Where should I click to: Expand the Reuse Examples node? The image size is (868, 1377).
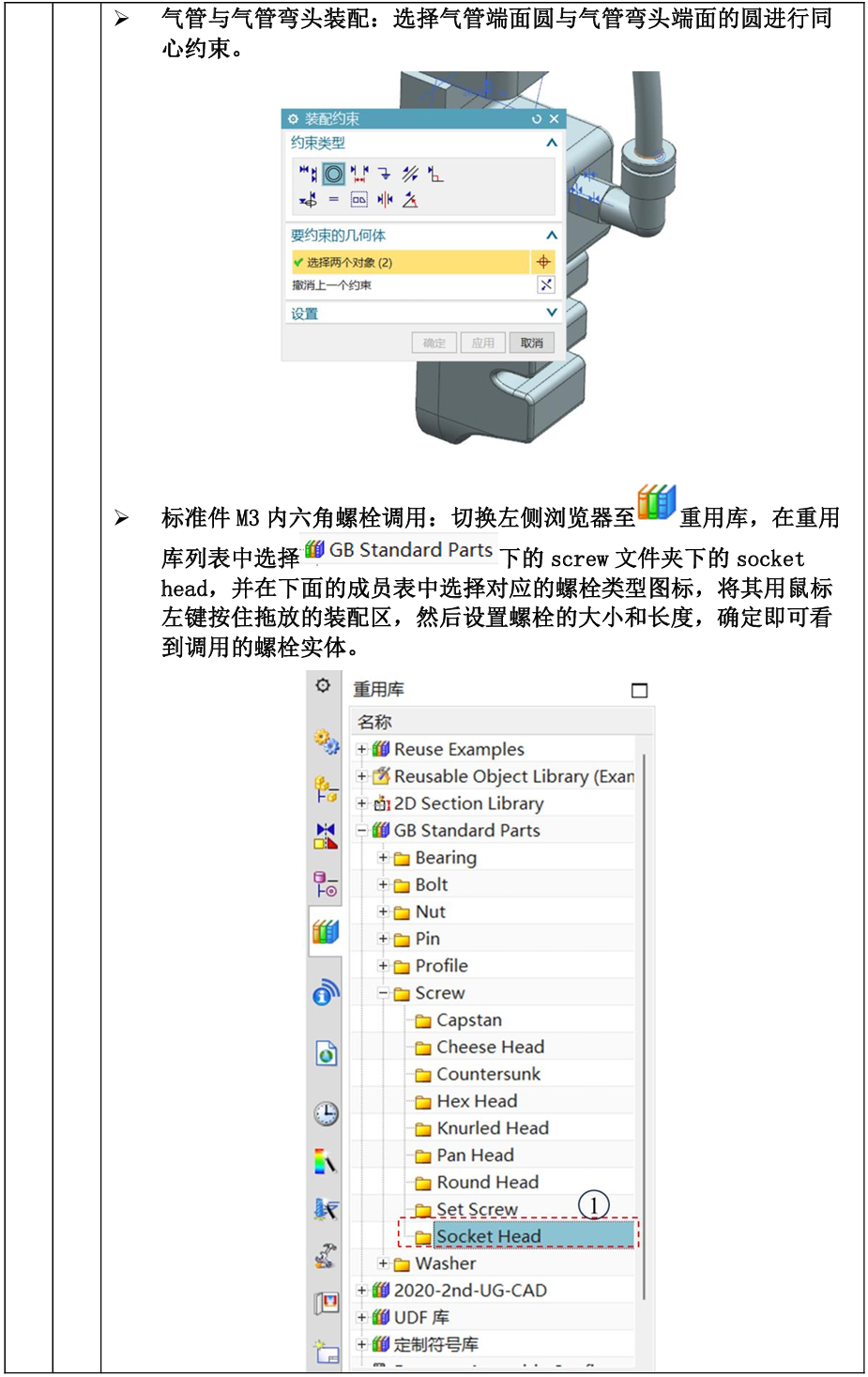[361, 749]
